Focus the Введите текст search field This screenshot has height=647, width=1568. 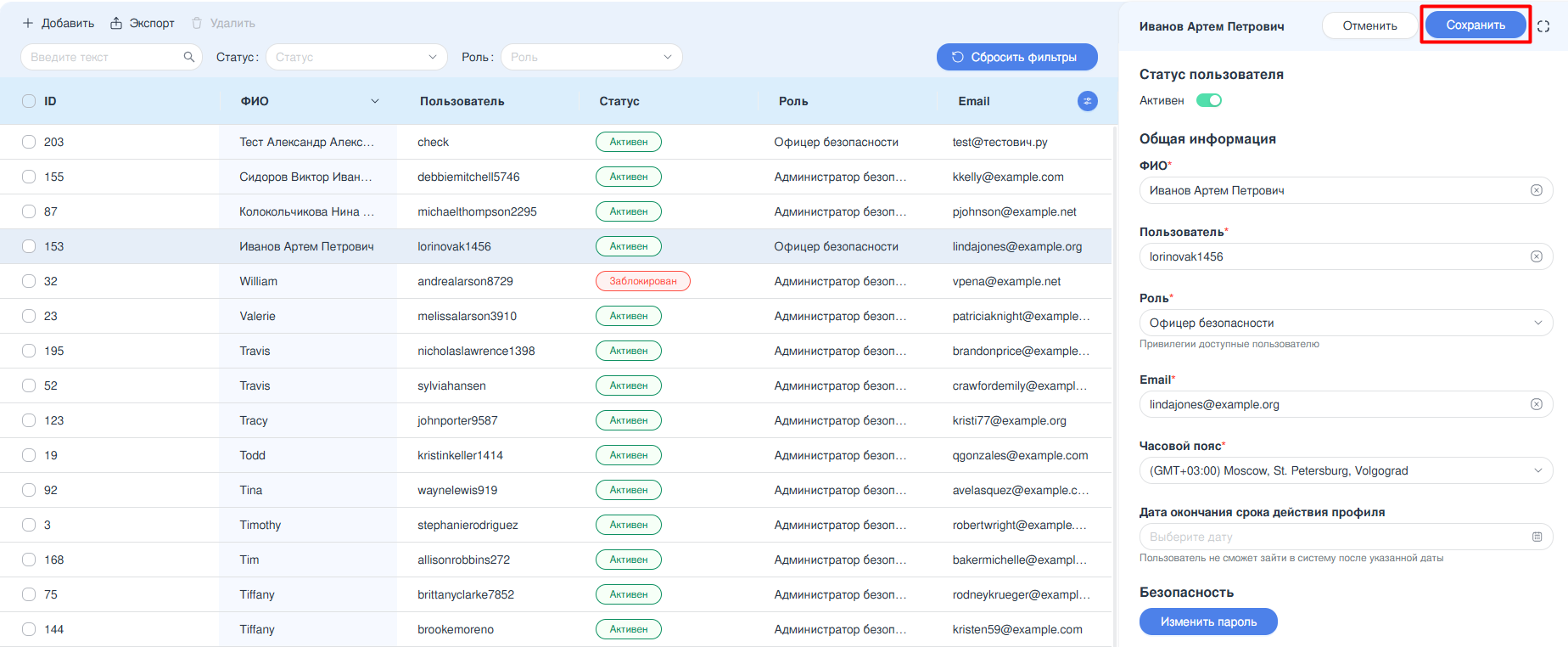point(102,57)
